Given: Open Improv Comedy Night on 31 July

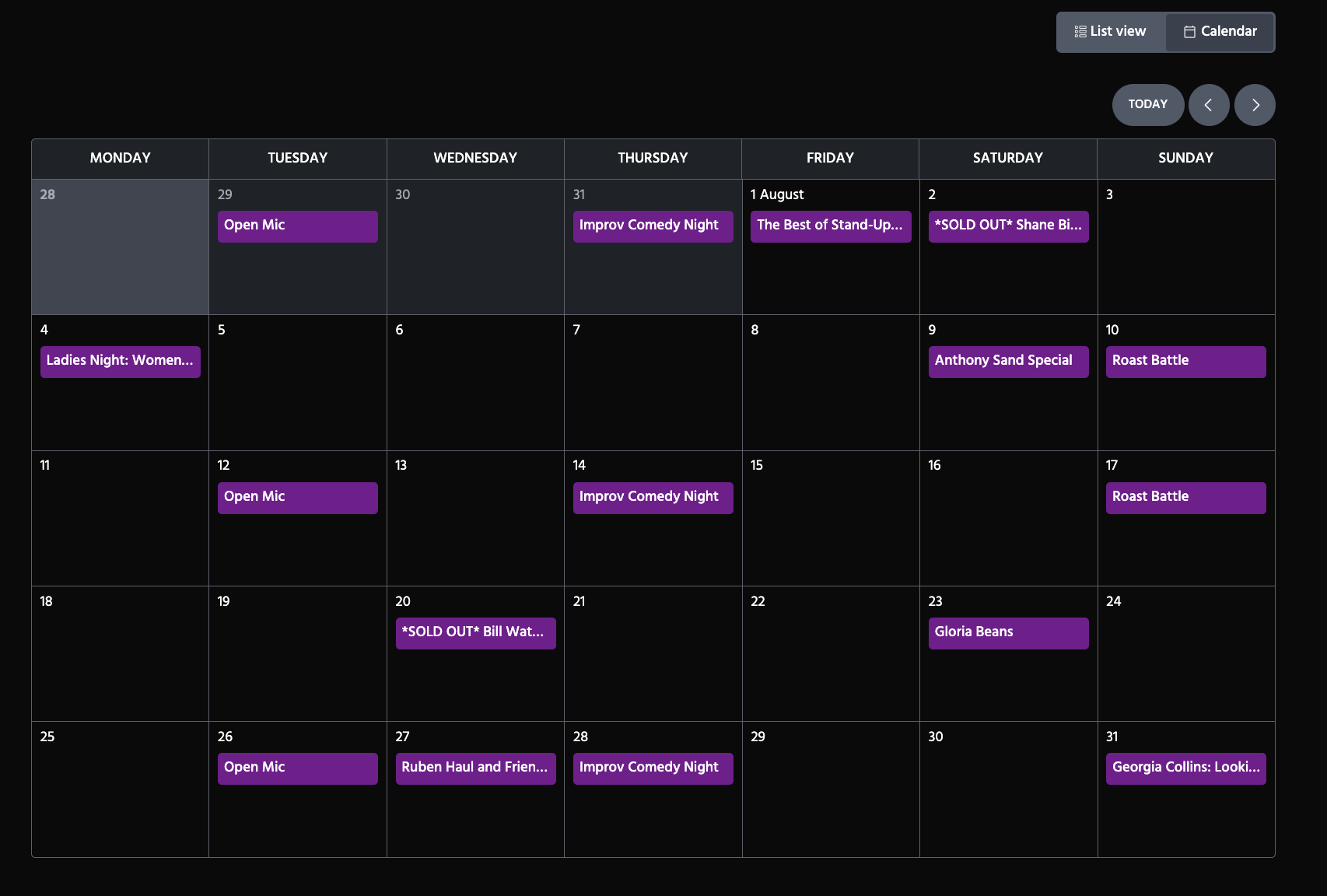Looking at the screenshot, I should click(653, 226).
